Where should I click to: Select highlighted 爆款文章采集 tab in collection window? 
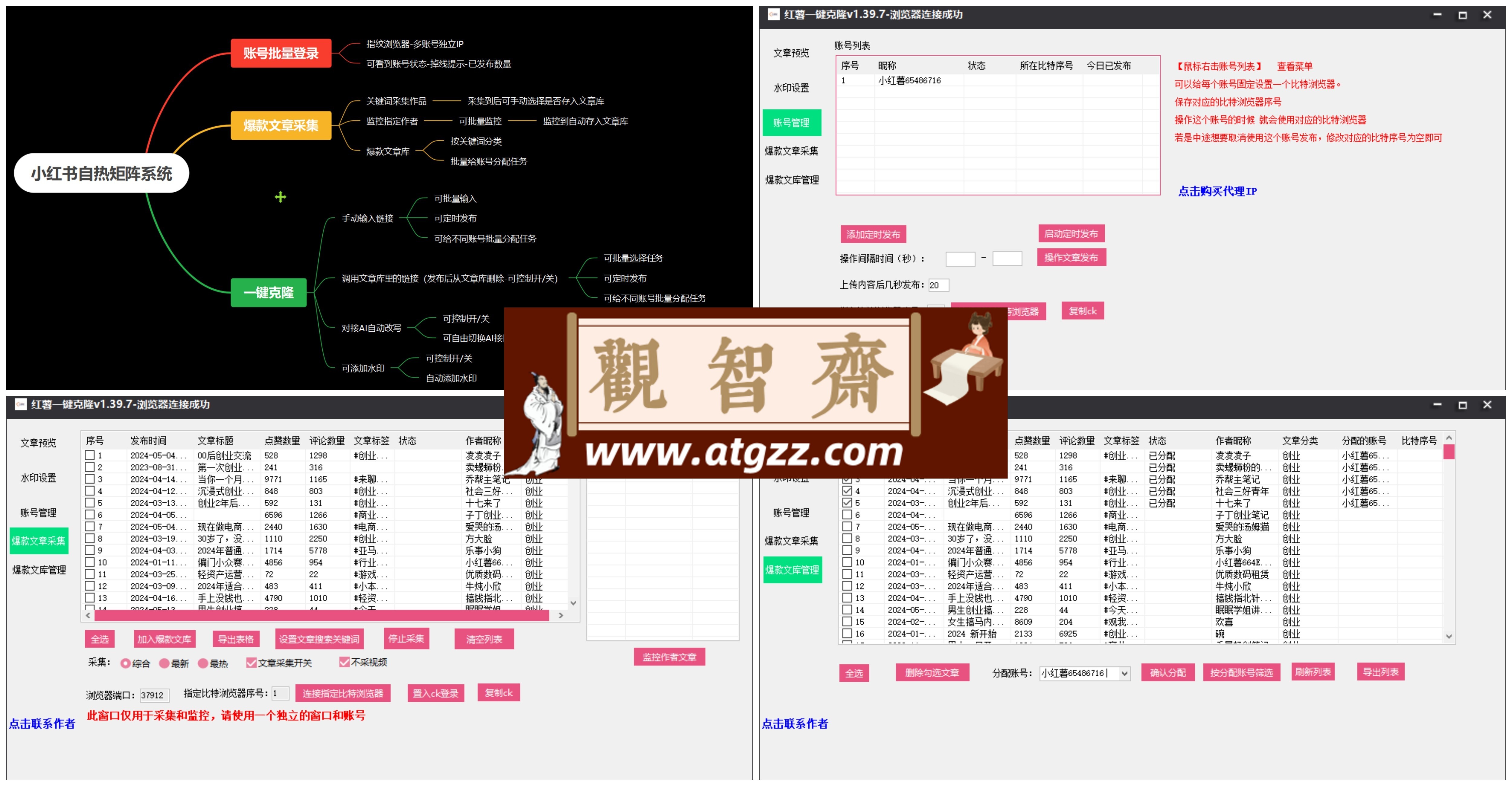(x=39, y=541)
